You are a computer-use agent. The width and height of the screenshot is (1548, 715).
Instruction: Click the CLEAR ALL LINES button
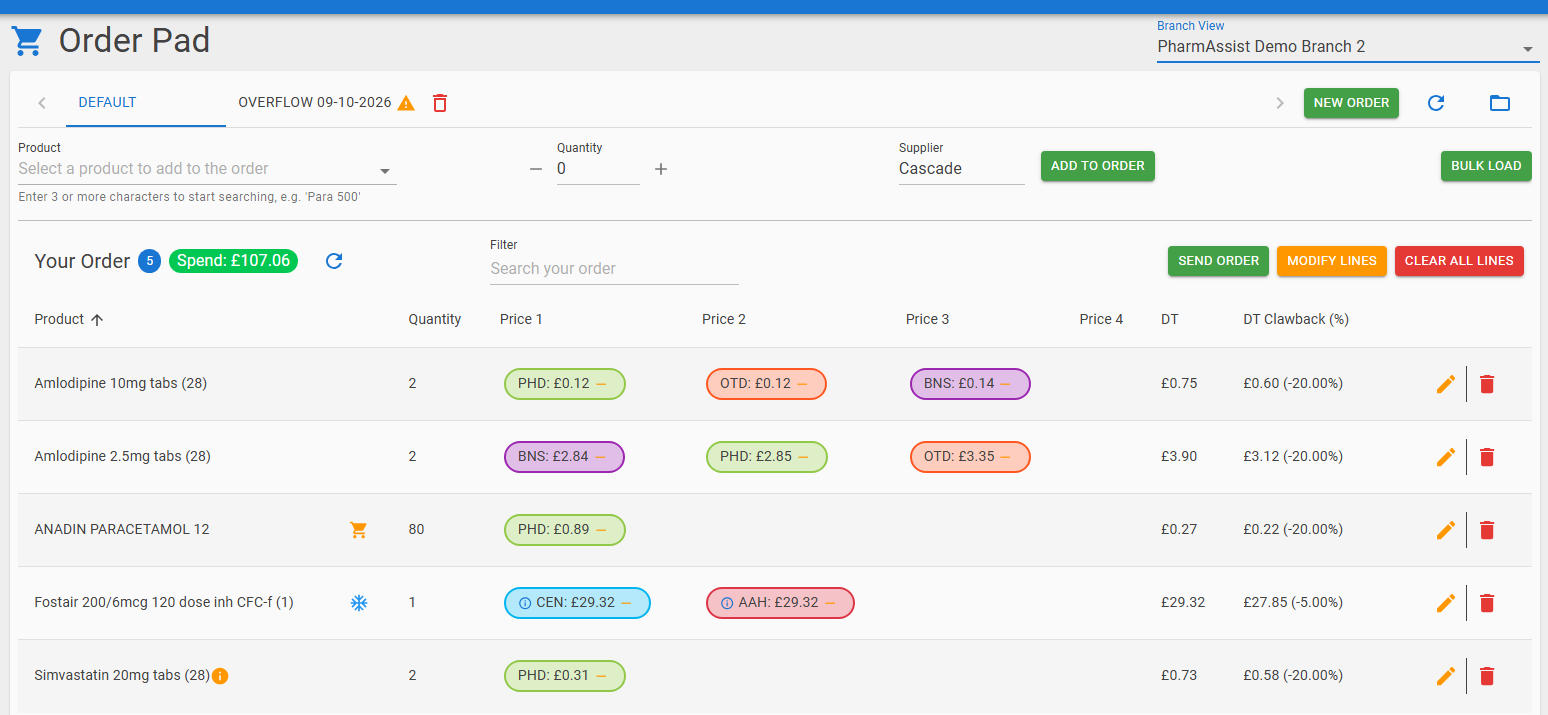pos(1459,261)
